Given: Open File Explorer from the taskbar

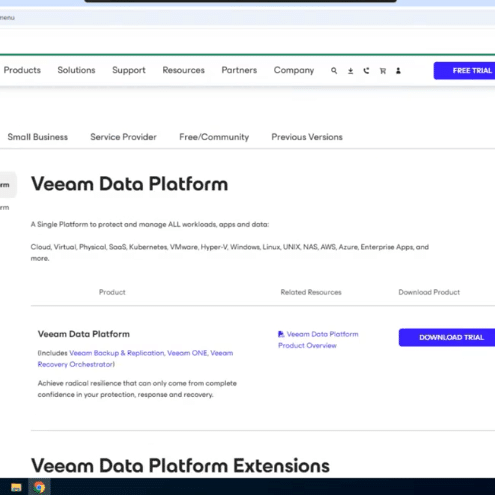Looking at the screenshot, I should [x=16, y=487].
